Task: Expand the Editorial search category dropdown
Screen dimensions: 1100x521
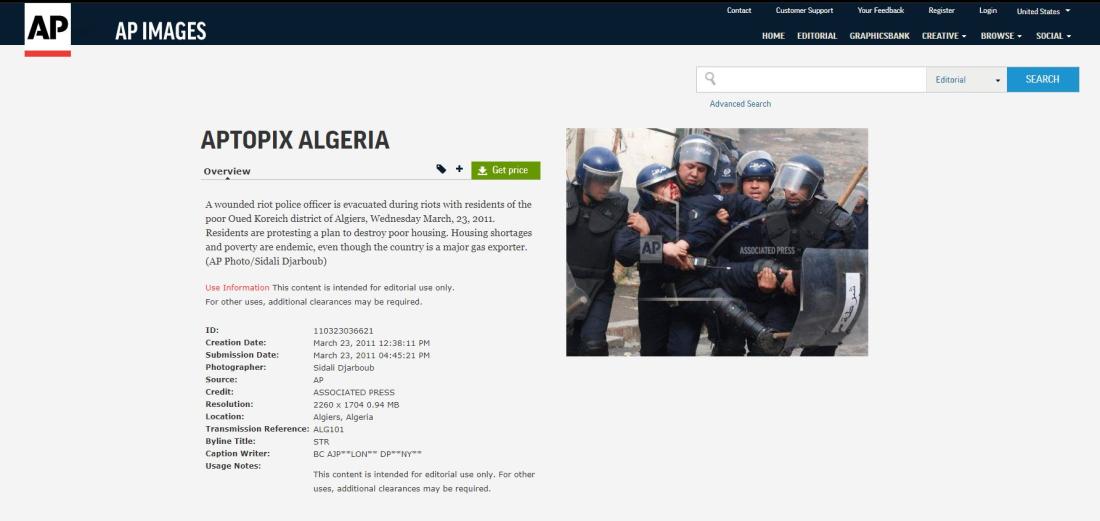Action: click(x=967, y=80)
